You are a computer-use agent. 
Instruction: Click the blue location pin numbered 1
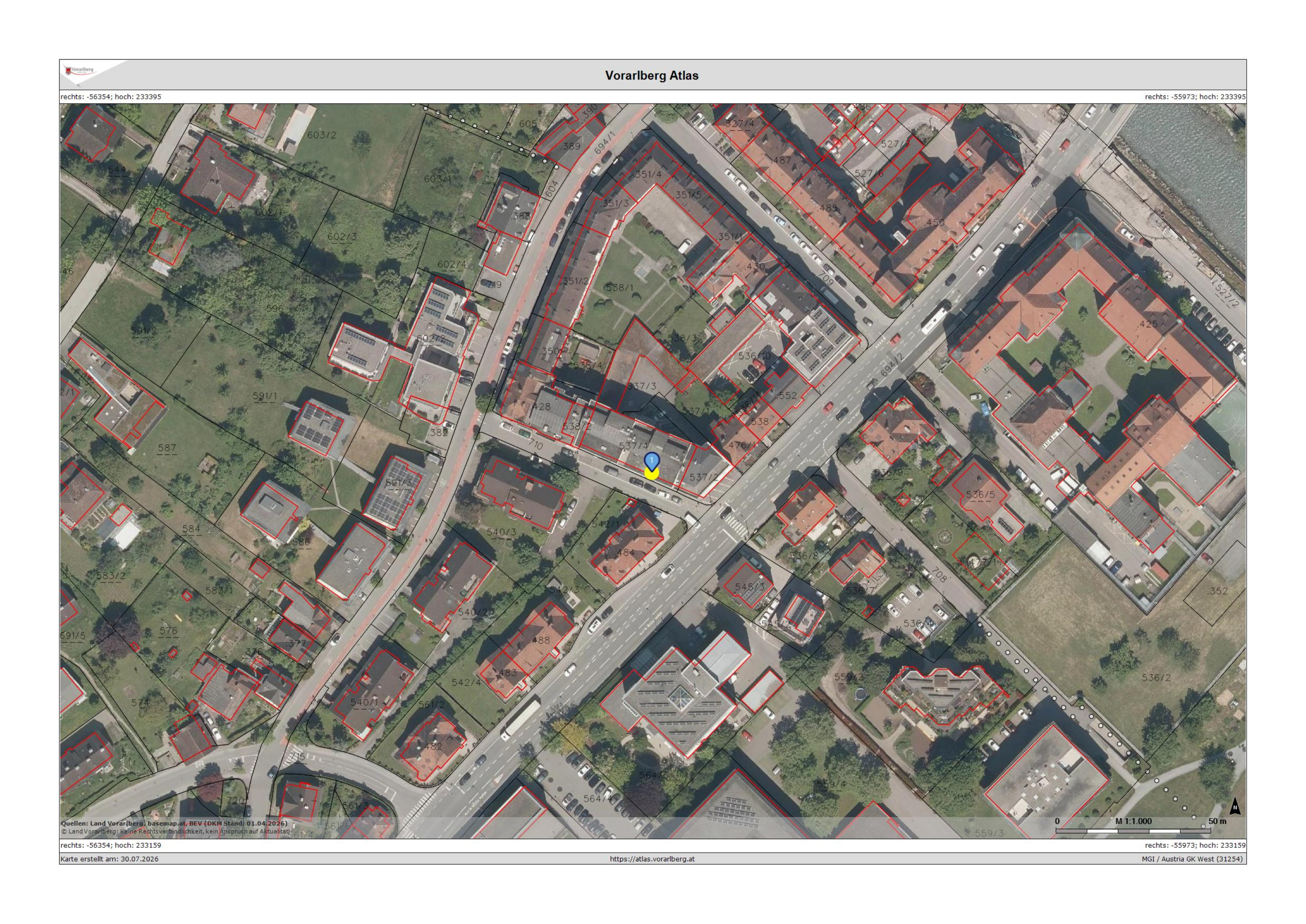[x=651, y=461]
